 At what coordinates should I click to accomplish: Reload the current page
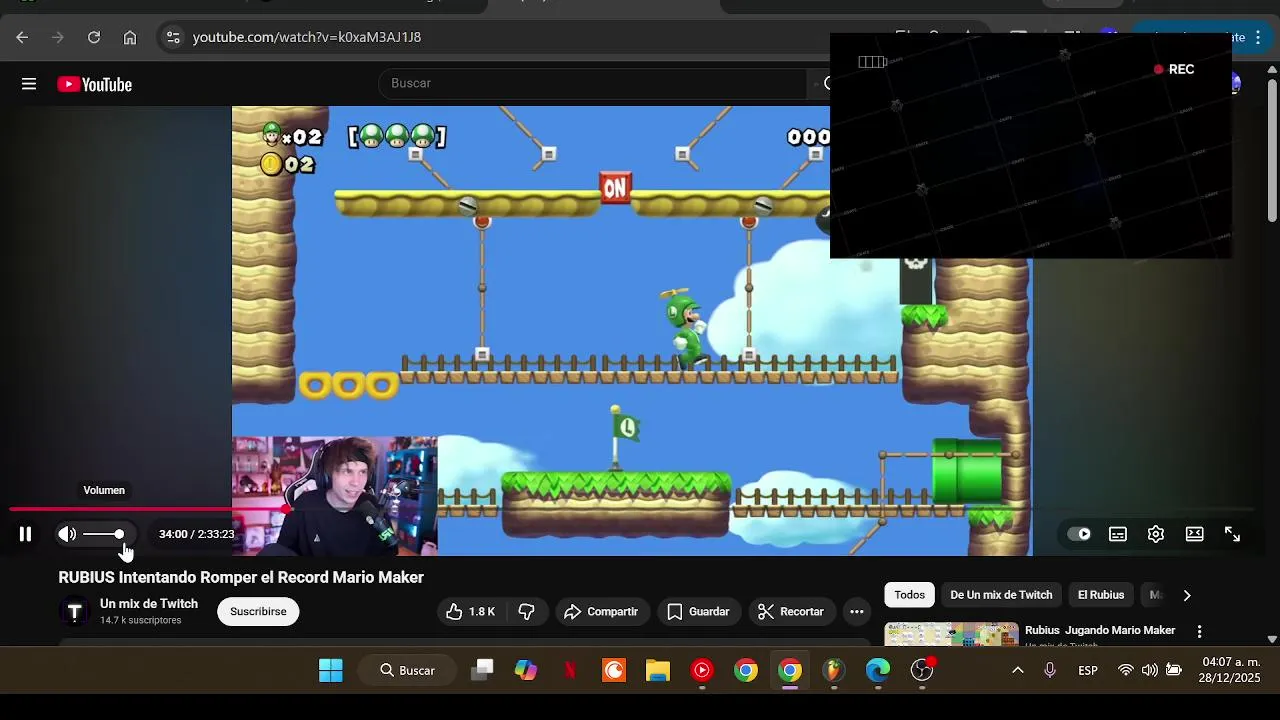pyautogui.click(x=94, y=37)
